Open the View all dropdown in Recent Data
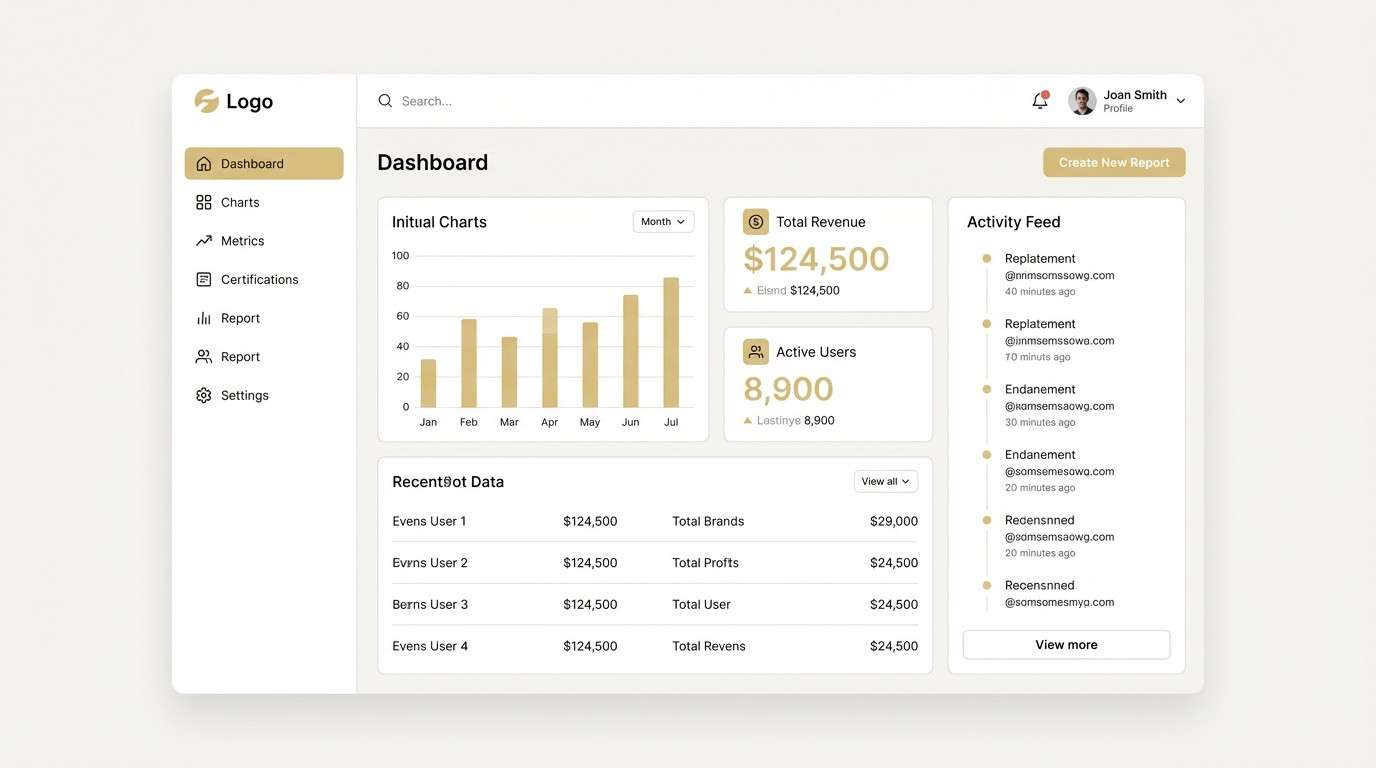This screenshot has height=768, width=1376. click(x=886, y=479)
